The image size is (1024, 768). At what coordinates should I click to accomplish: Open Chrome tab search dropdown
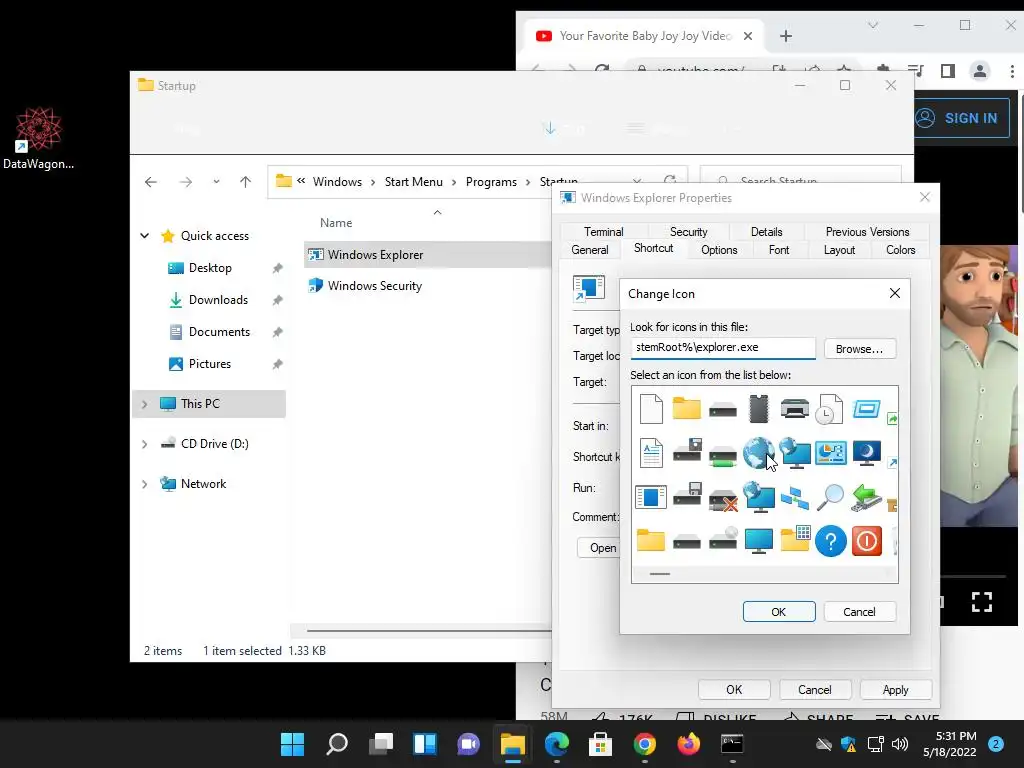[872, 25]
